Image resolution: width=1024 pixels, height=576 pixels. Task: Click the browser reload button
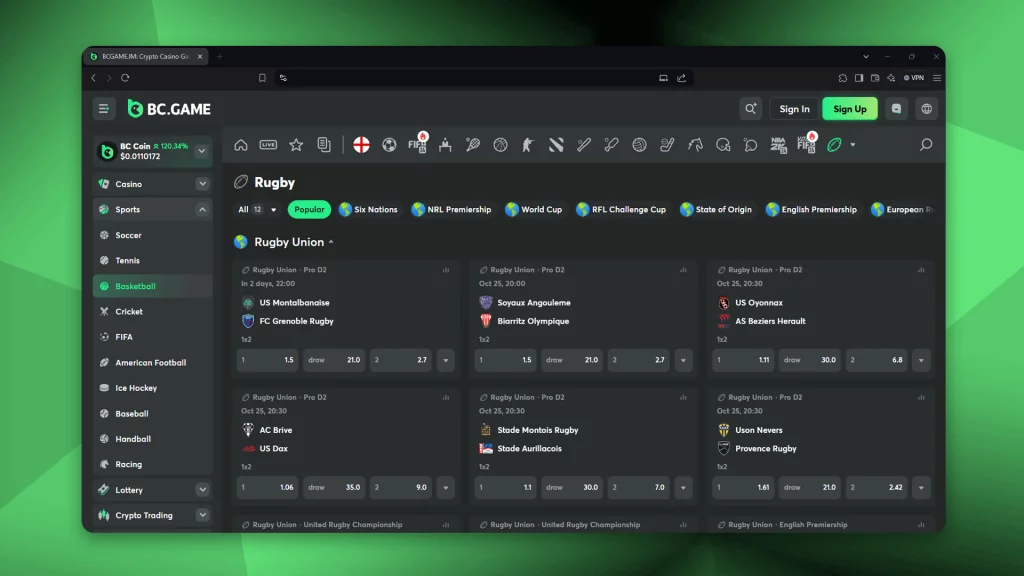tap(125, 78)
